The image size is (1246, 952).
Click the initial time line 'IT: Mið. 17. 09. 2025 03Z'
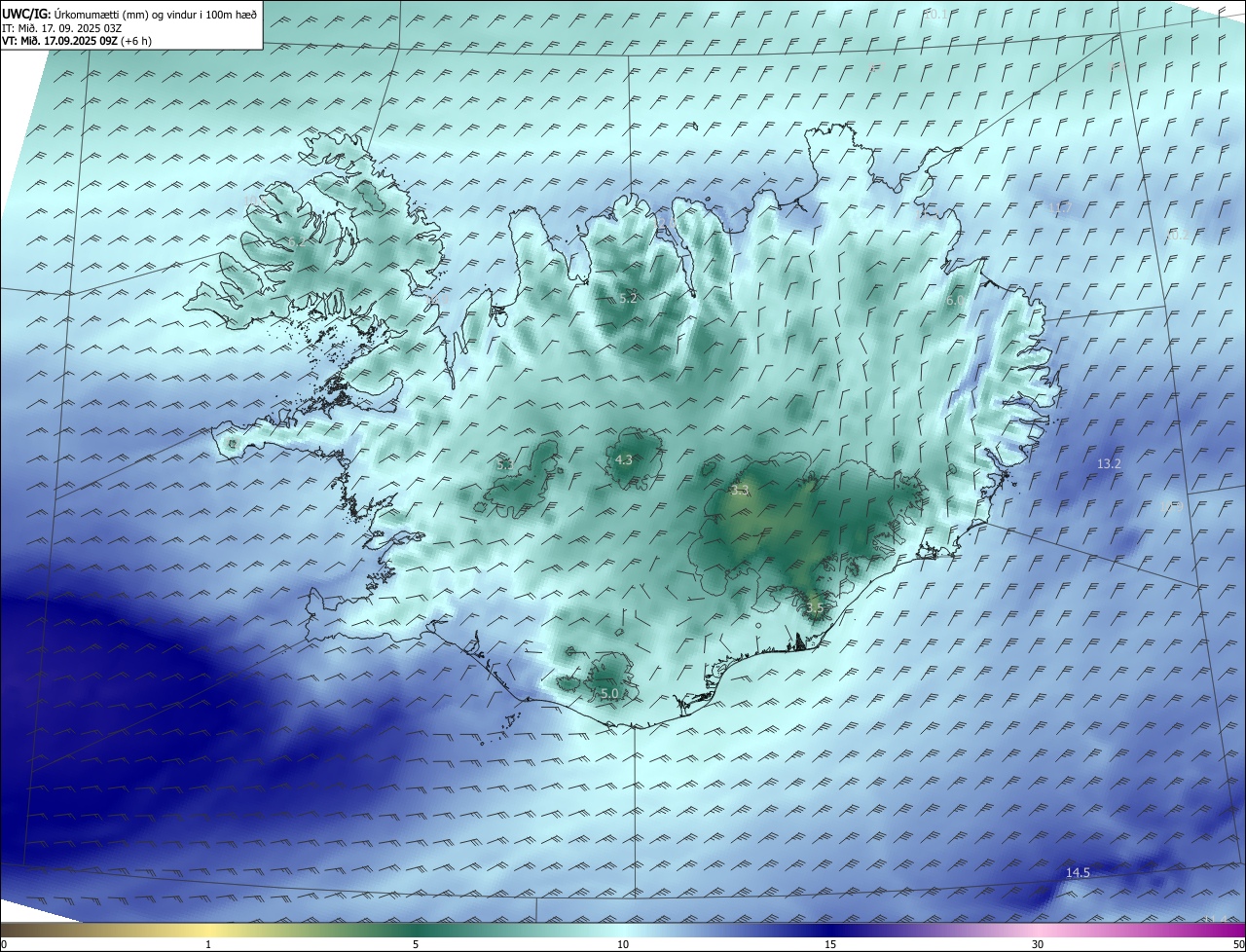(62, 28)
